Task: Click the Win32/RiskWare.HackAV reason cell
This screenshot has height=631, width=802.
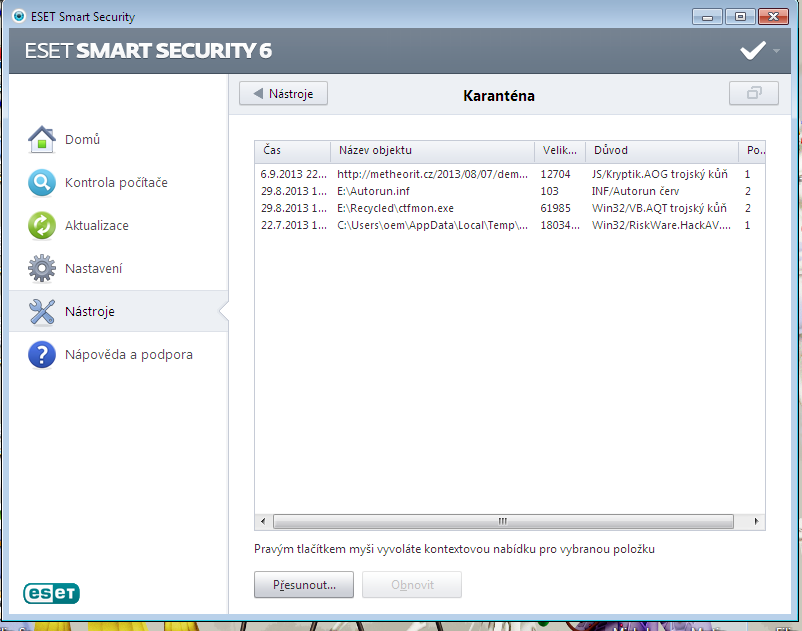Action: click(x=661, y=225)
